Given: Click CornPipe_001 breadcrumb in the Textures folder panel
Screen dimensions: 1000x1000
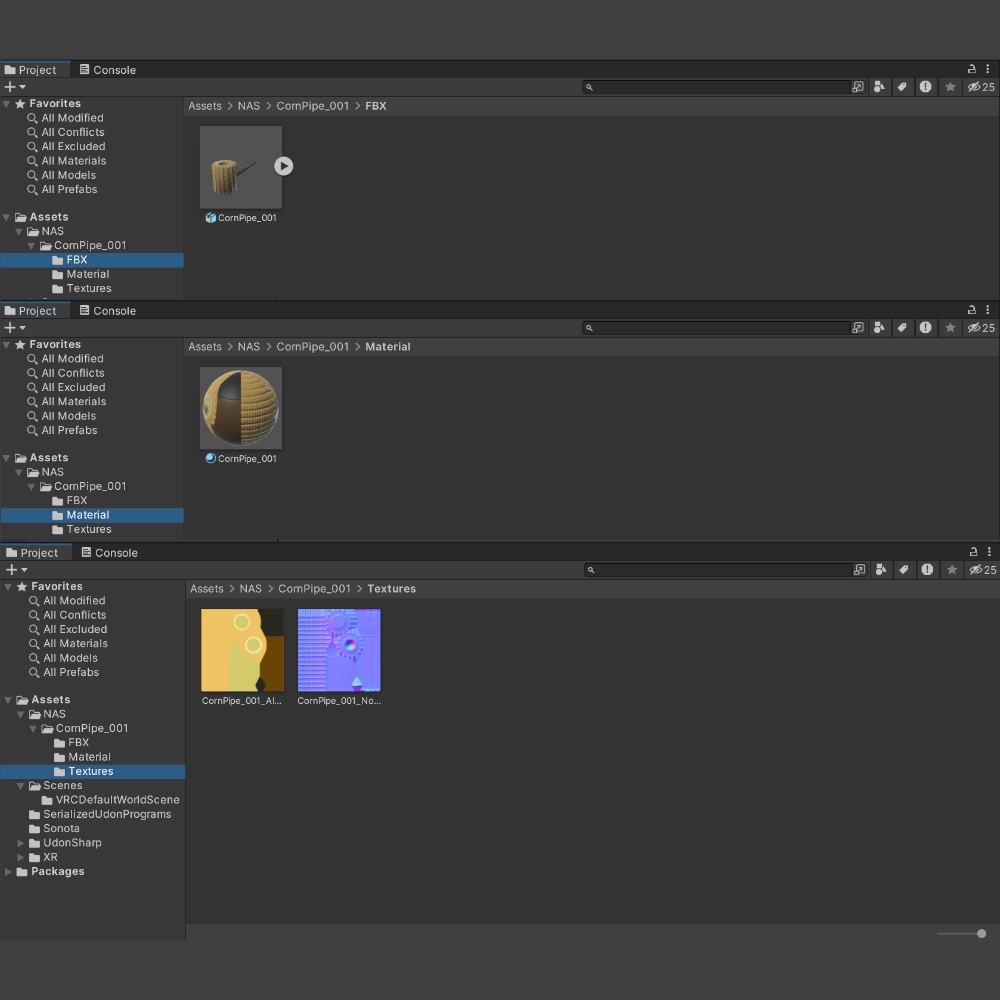Looking at the screenshot, I should click(314, 589).
